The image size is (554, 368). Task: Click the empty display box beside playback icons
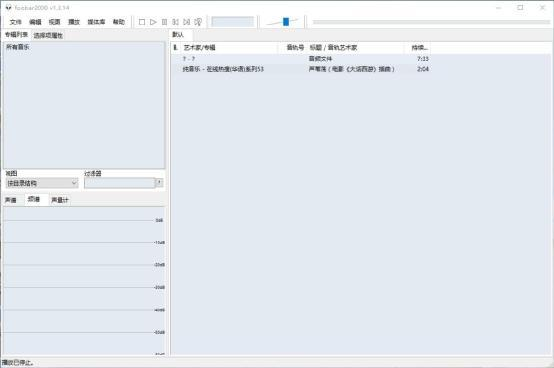(x=232, y=22)
